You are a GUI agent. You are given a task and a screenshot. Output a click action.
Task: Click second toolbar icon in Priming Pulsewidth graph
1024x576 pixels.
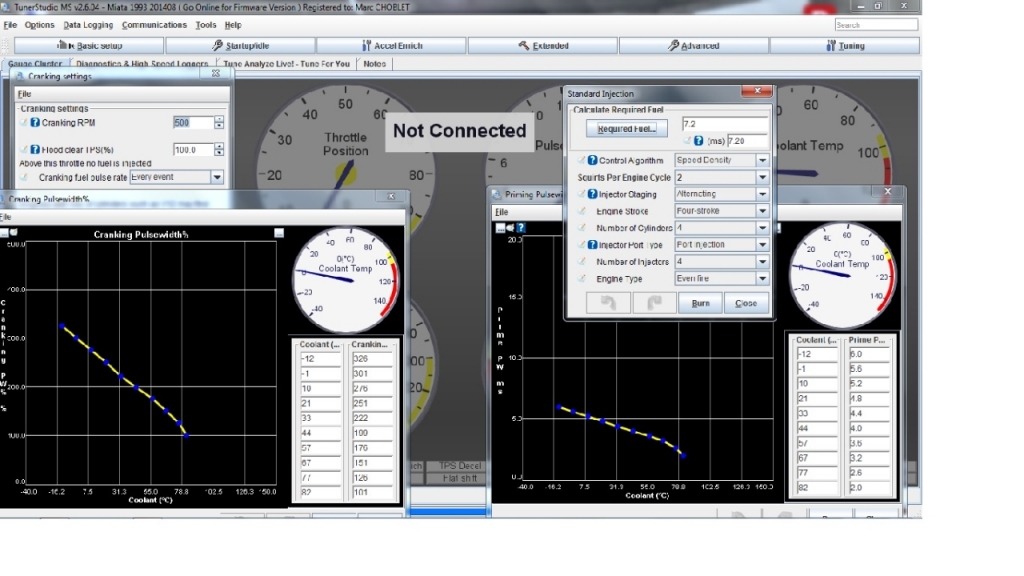point(511,228)
